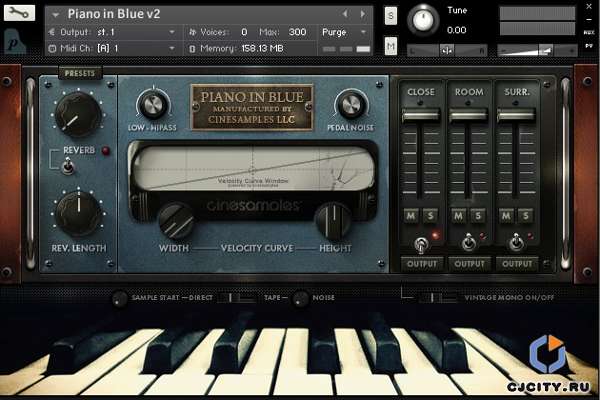Open the CLOSE mic OUTPUT selector
This screenshot has width=600, height=400.
pos(422,264)
